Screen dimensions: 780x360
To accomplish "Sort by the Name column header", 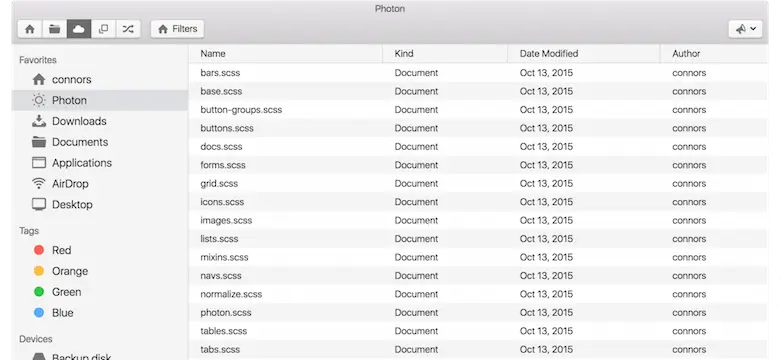I will coord(286,54).
